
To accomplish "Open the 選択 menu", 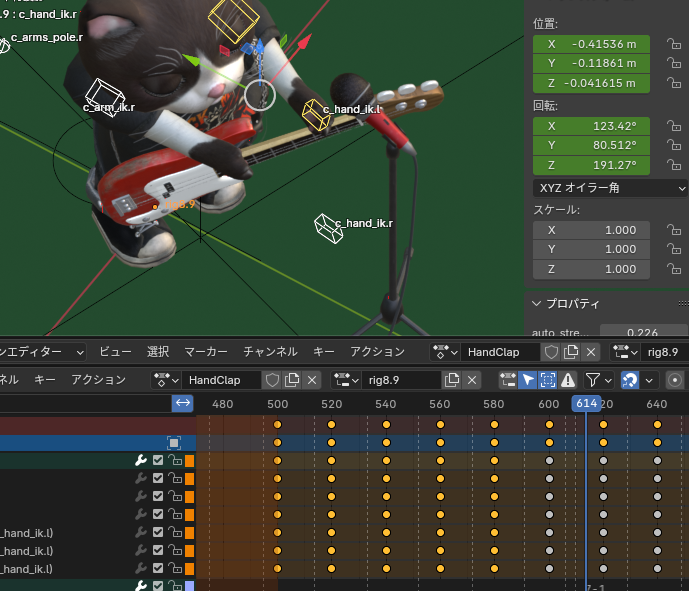I will (x=158, y=352).
